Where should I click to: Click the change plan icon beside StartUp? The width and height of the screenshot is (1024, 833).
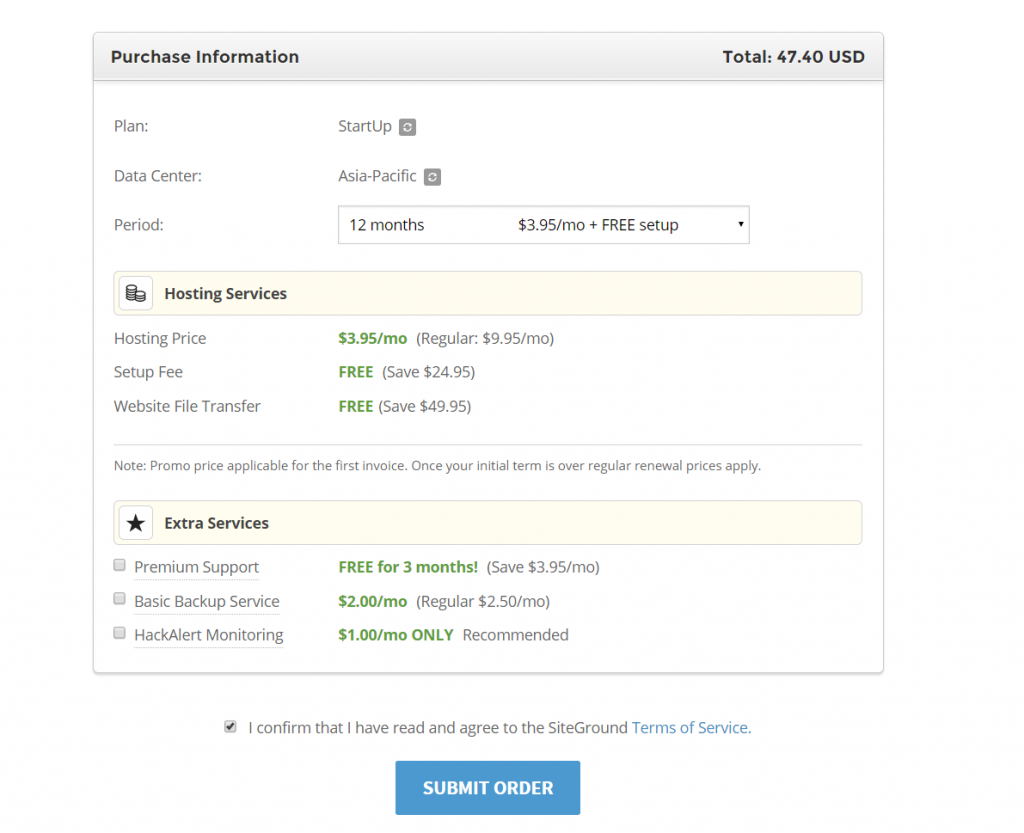407,127
